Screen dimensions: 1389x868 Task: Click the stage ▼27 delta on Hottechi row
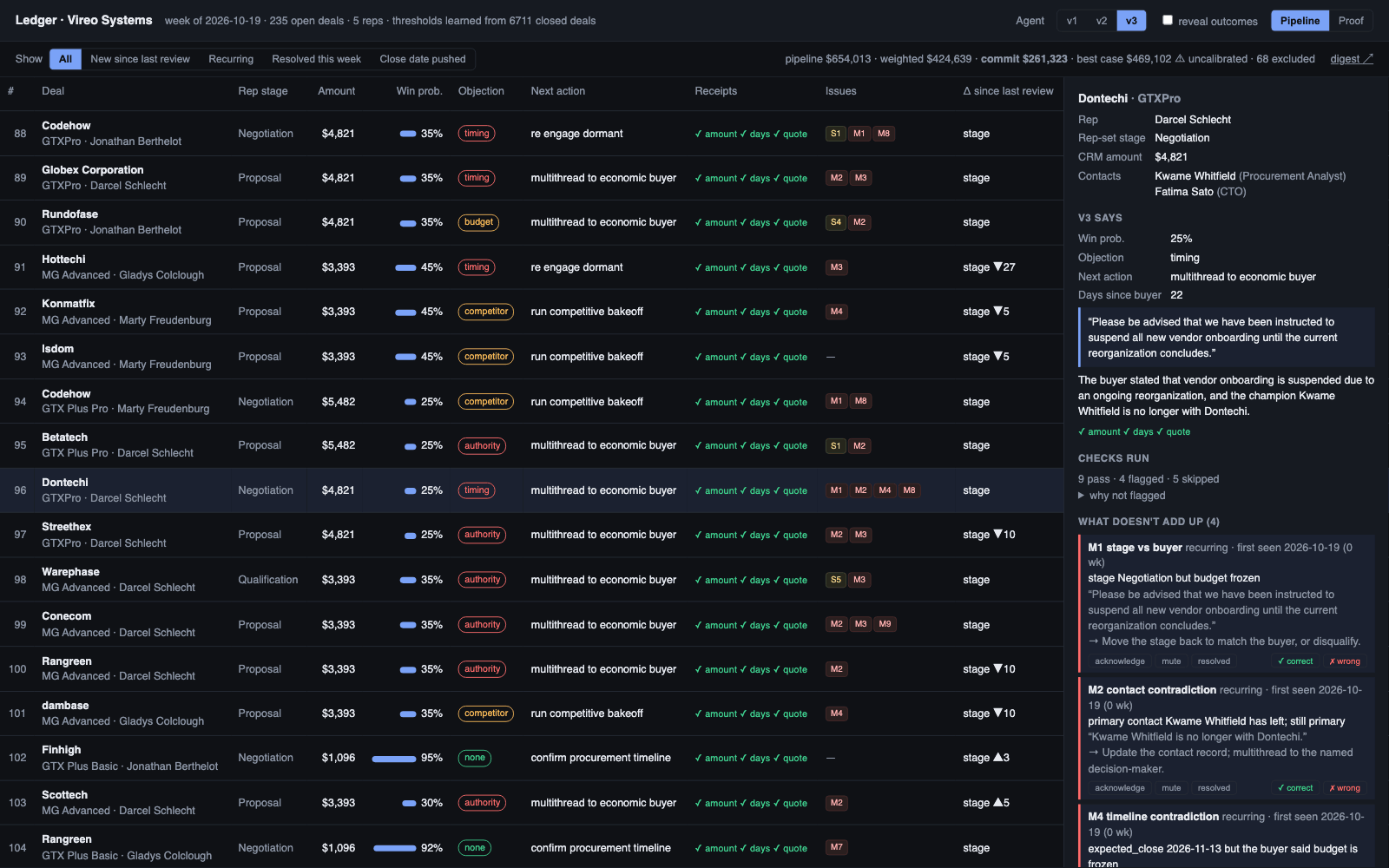coord(989,267)
